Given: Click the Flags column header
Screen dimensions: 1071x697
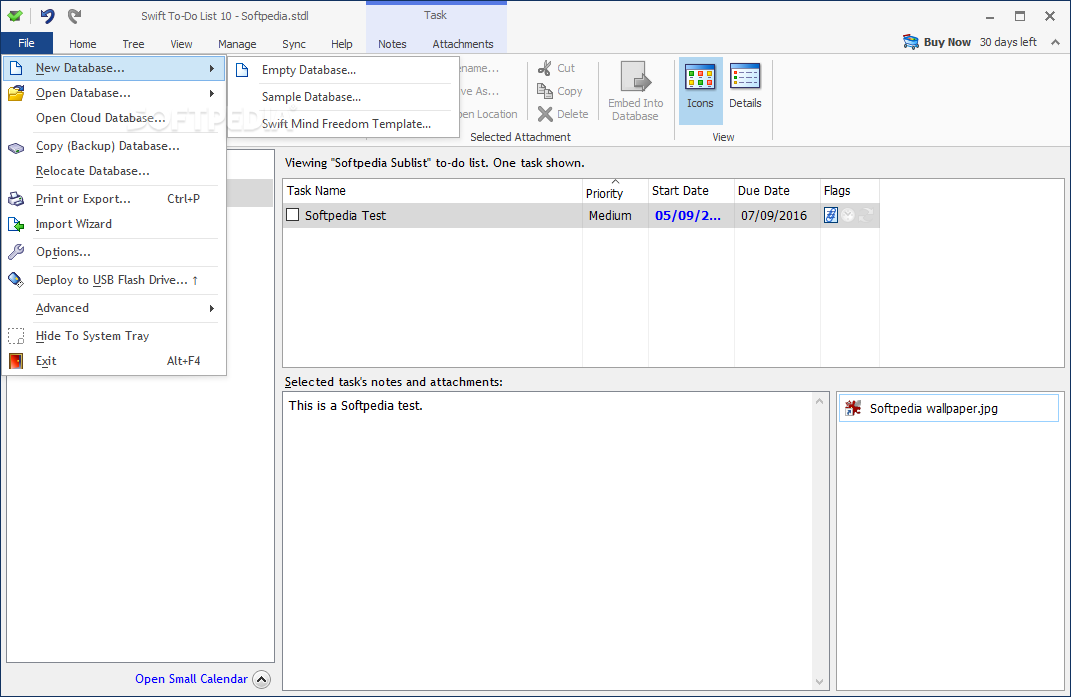Looking at the screenshot, I should pos(850,191).
